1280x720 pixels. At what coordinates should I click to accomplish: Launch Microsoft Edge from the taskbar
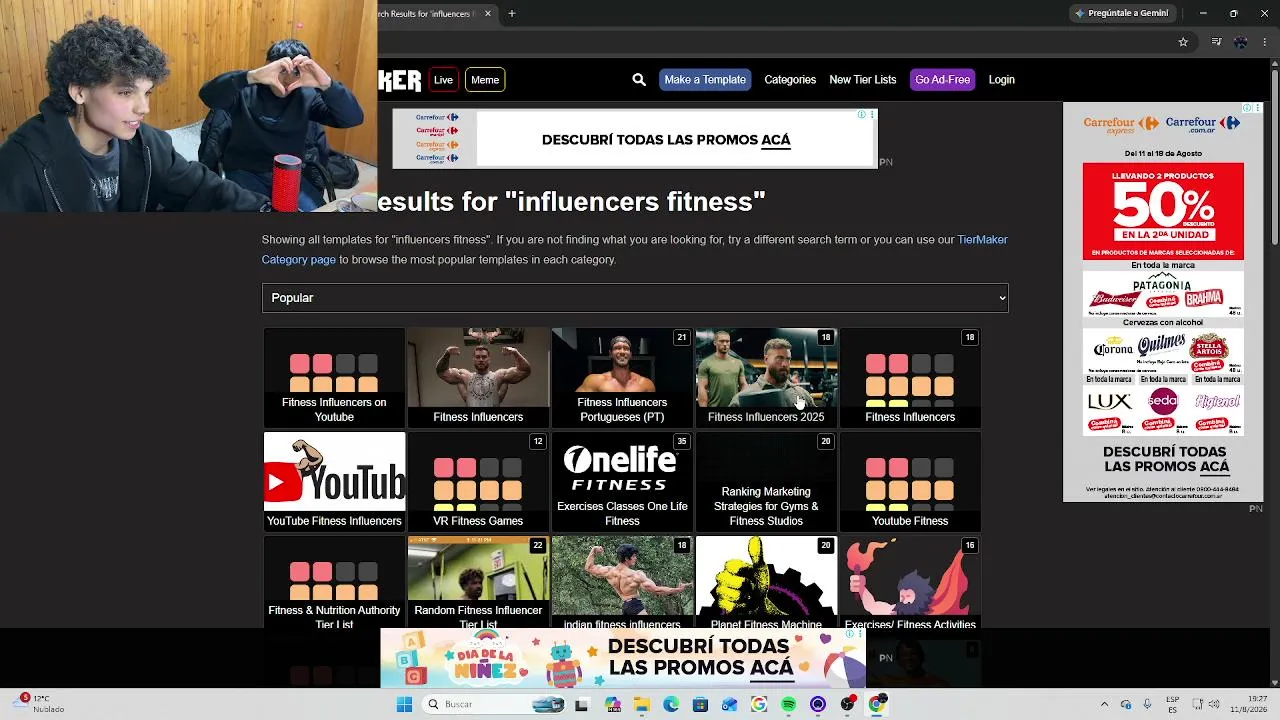point(671,704)
